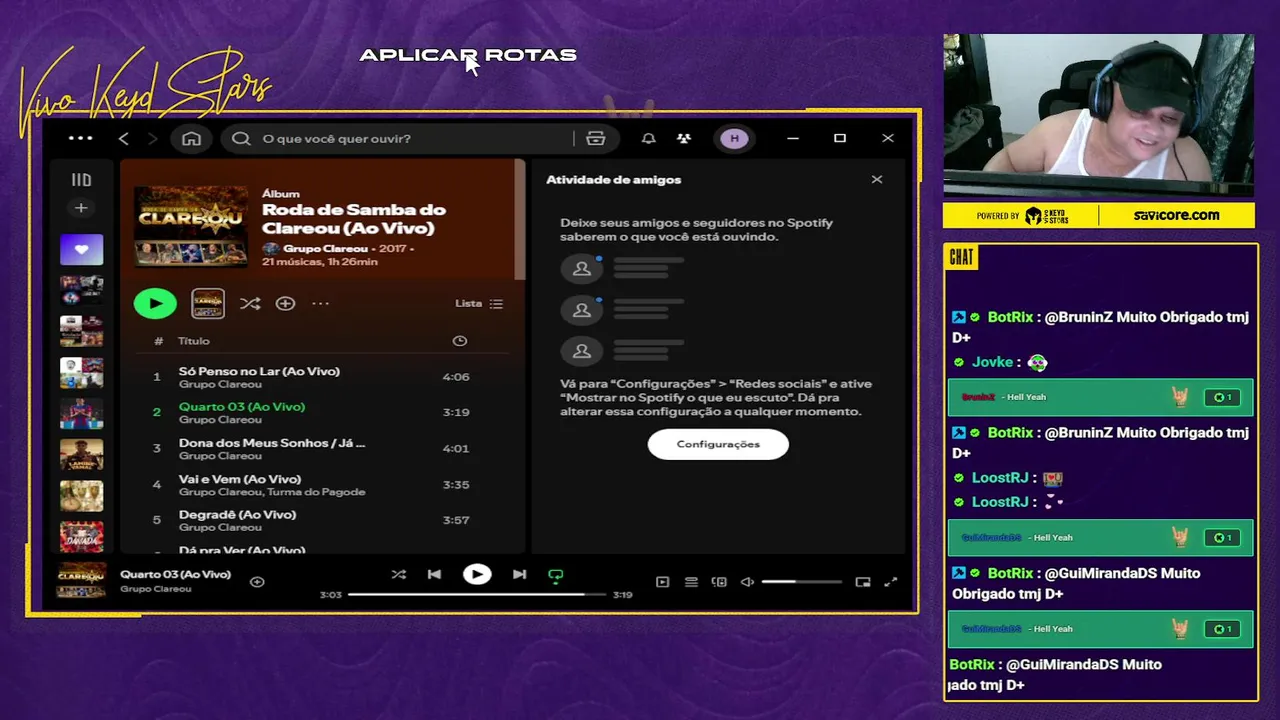Toggle shuffle in the player bar
The width and height of the screenshot is (1280, 720).
(x=399, y=574)
